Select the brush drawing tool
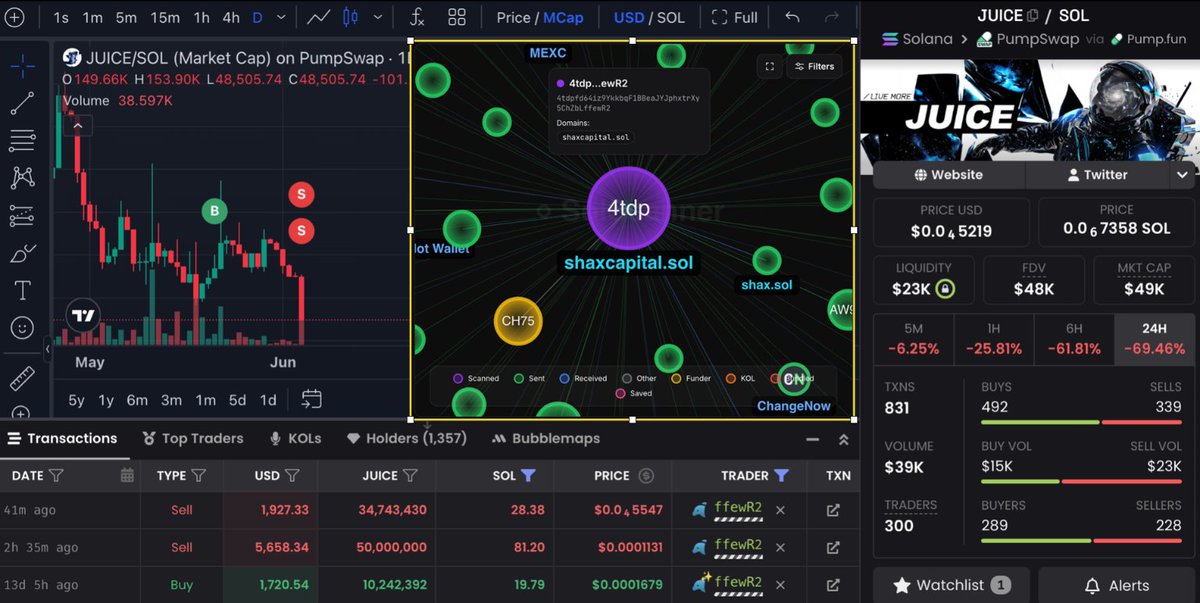This screenshot has width=1200, height=603. click(22, 253)
